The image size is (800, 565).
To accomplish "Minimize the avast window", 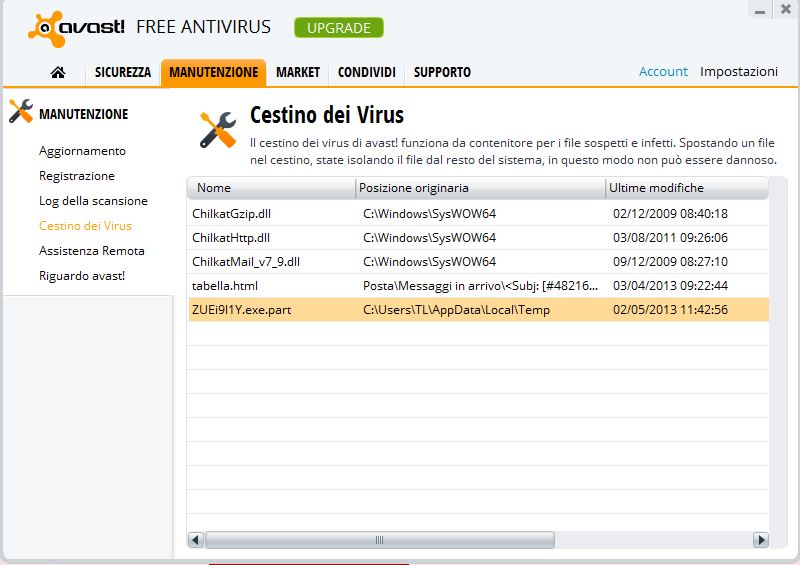I will 760,11.
